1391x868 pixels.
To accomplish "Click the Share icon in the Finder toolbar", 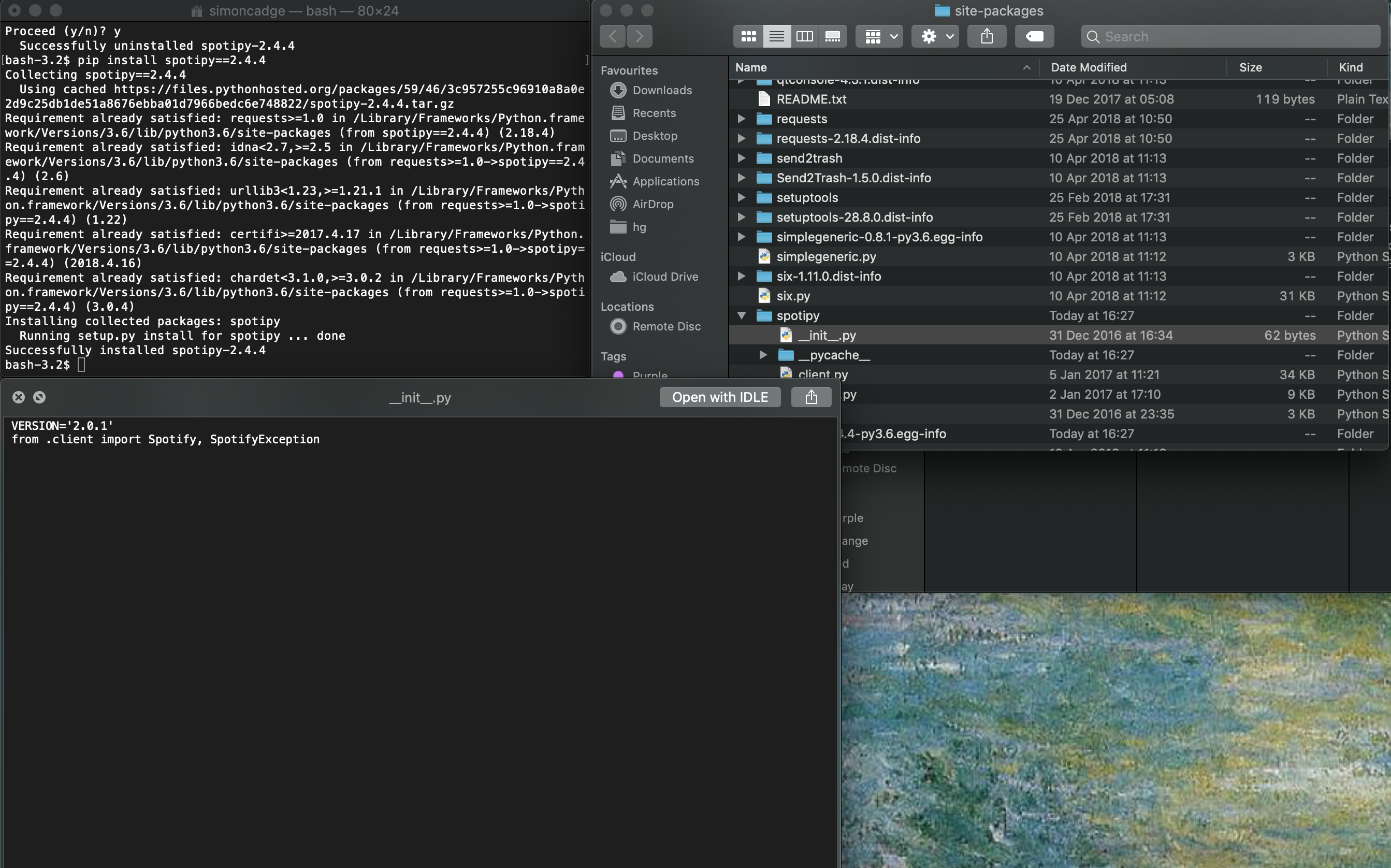I will pyautogui.click(x=986, y=36).
